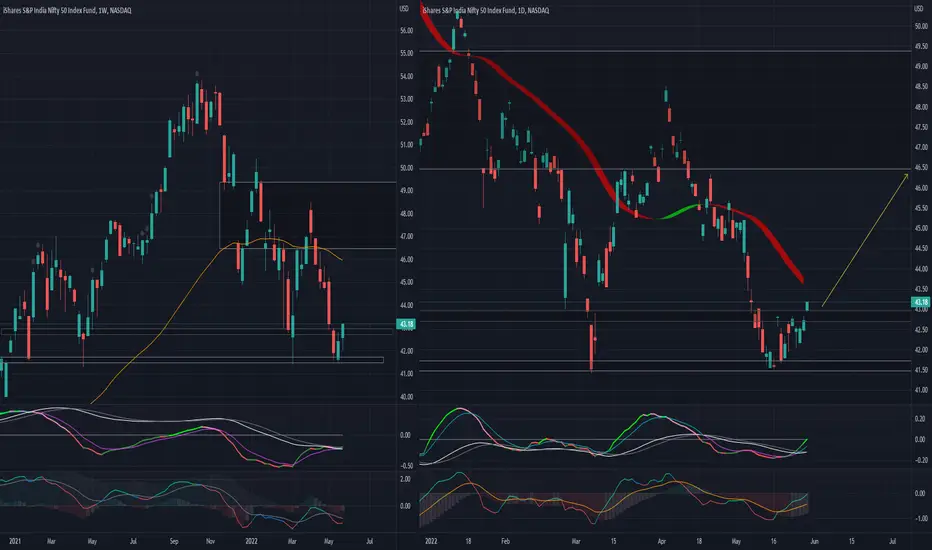Click the 56.00 price level on the weekly axis
The width and height of the screenshot is (932, 550).
(x=407, y=30)
